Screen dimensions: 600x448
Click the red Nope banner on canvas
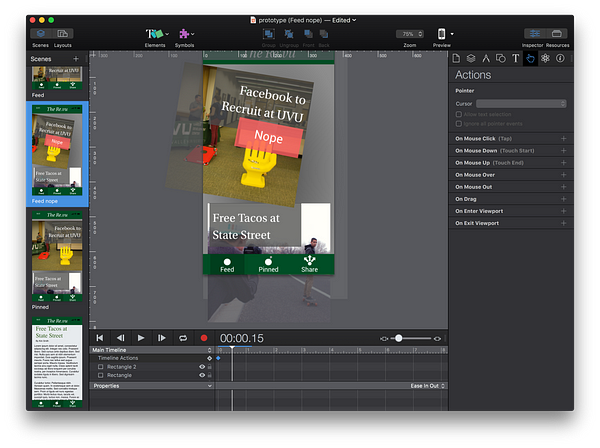pyautogui.click(x=269, y=137)
